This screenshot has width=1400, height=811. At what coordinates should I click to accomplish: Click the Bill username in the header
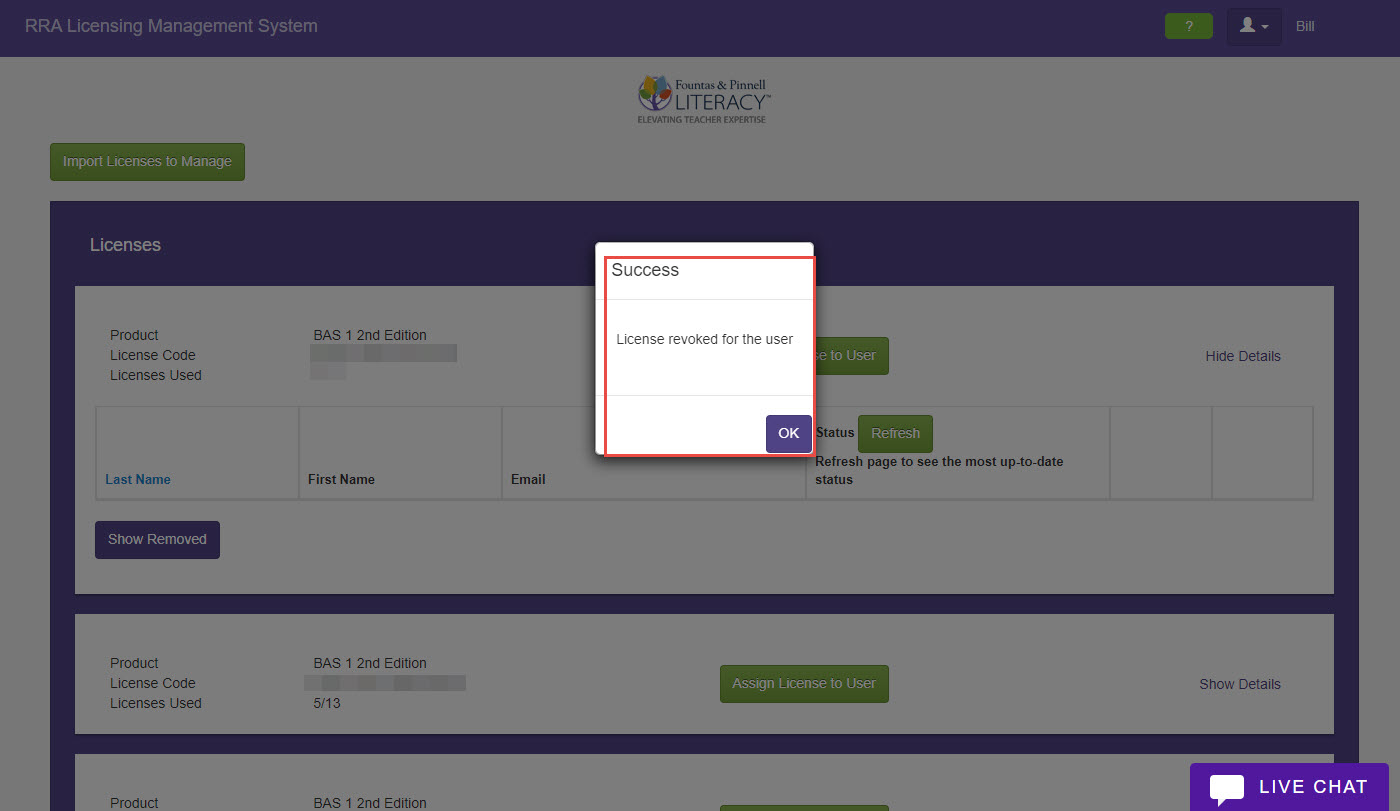1304,26
